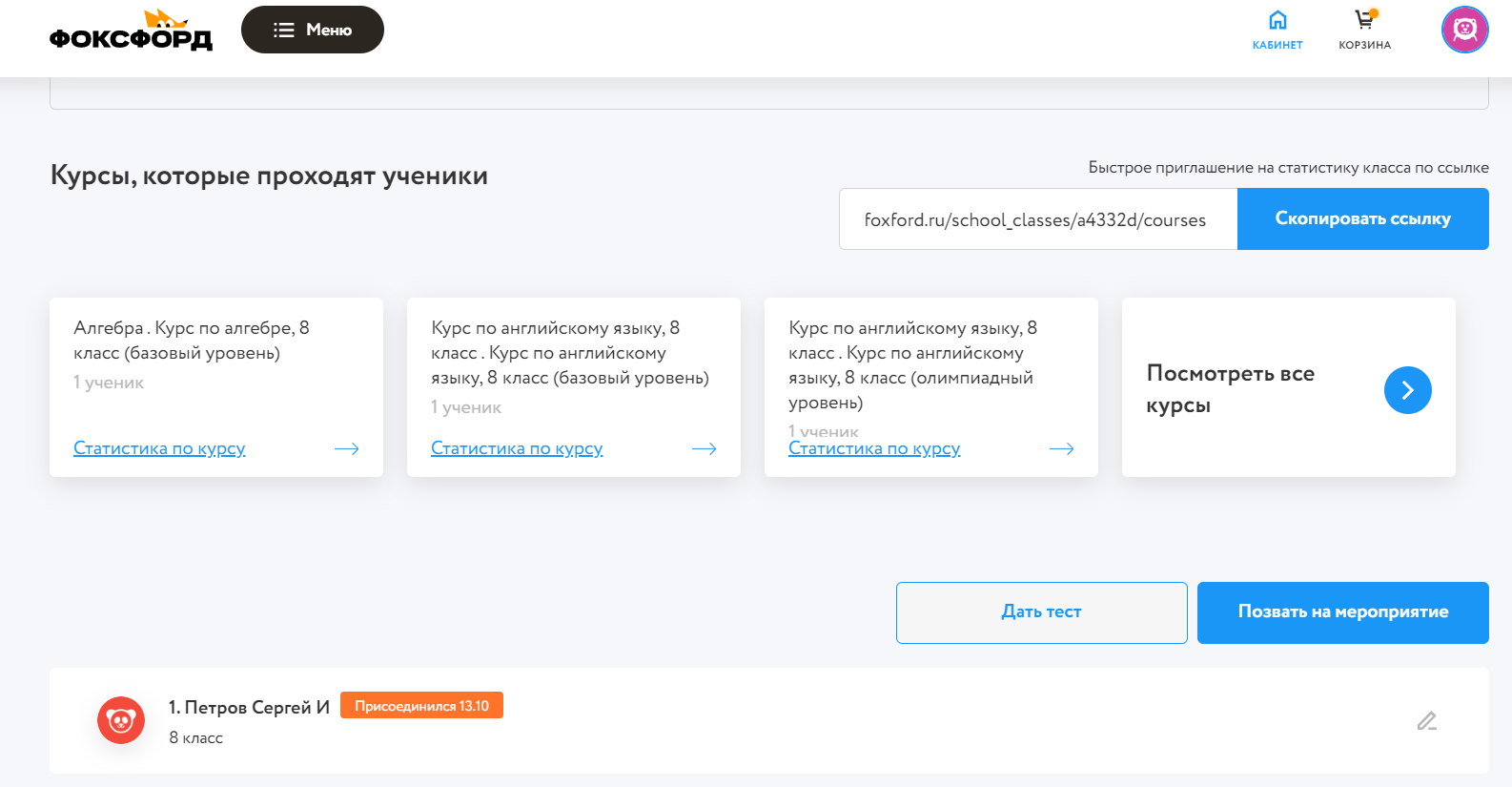Click the pencil edit icon for Петров Сергей
The width and height of the screenshot is (1512, 787).
[x=1426, y=721]
